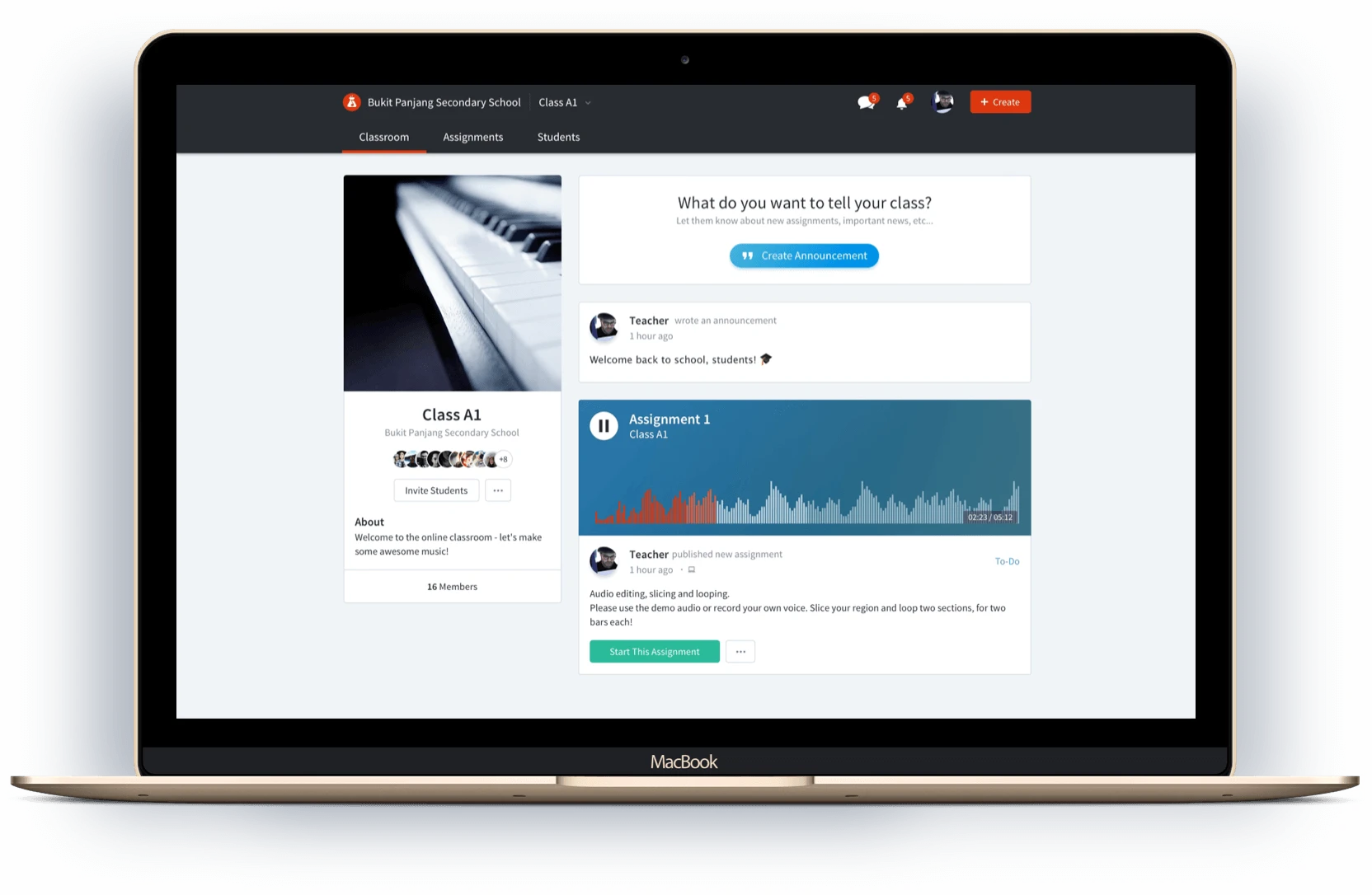Open your profile avatar menu

point(942,101)
